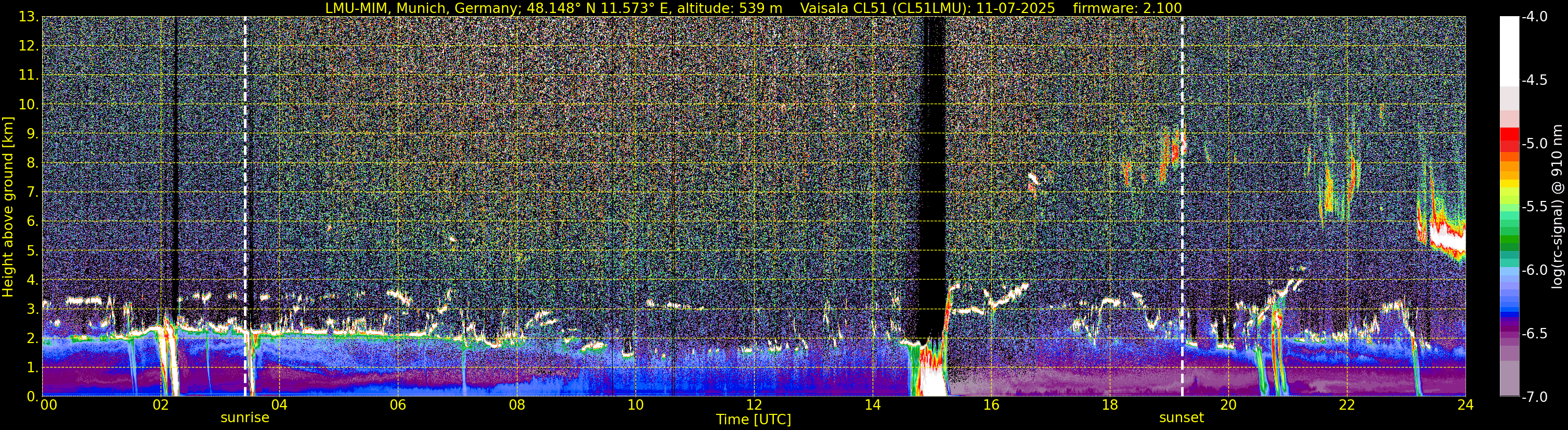Click the '10' time tick label
1568x430 pixels.
click(x=636, y=405)
